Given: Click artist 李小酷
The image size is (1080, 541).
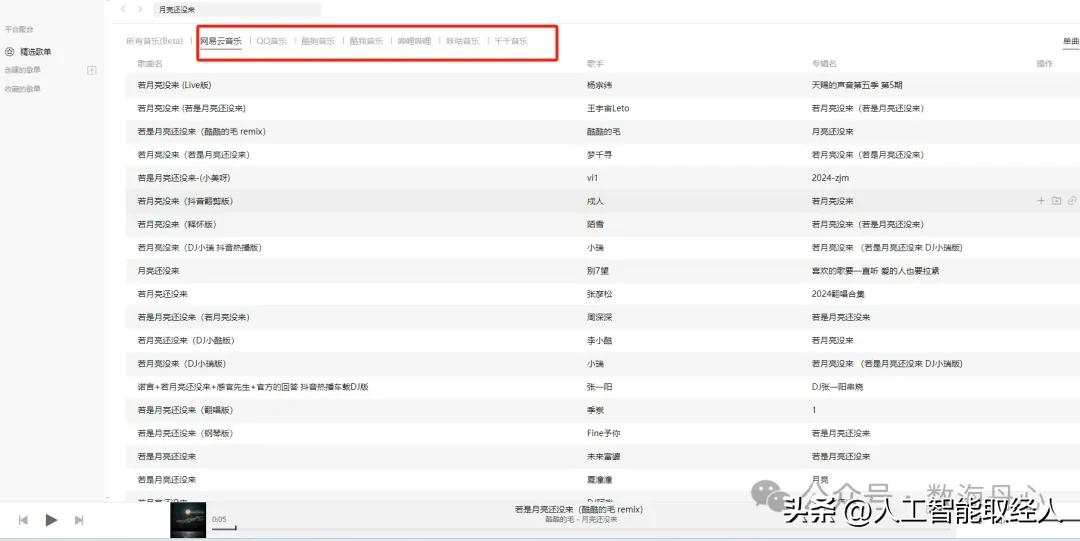Looking at the screenshot, I should coord(599,340).
